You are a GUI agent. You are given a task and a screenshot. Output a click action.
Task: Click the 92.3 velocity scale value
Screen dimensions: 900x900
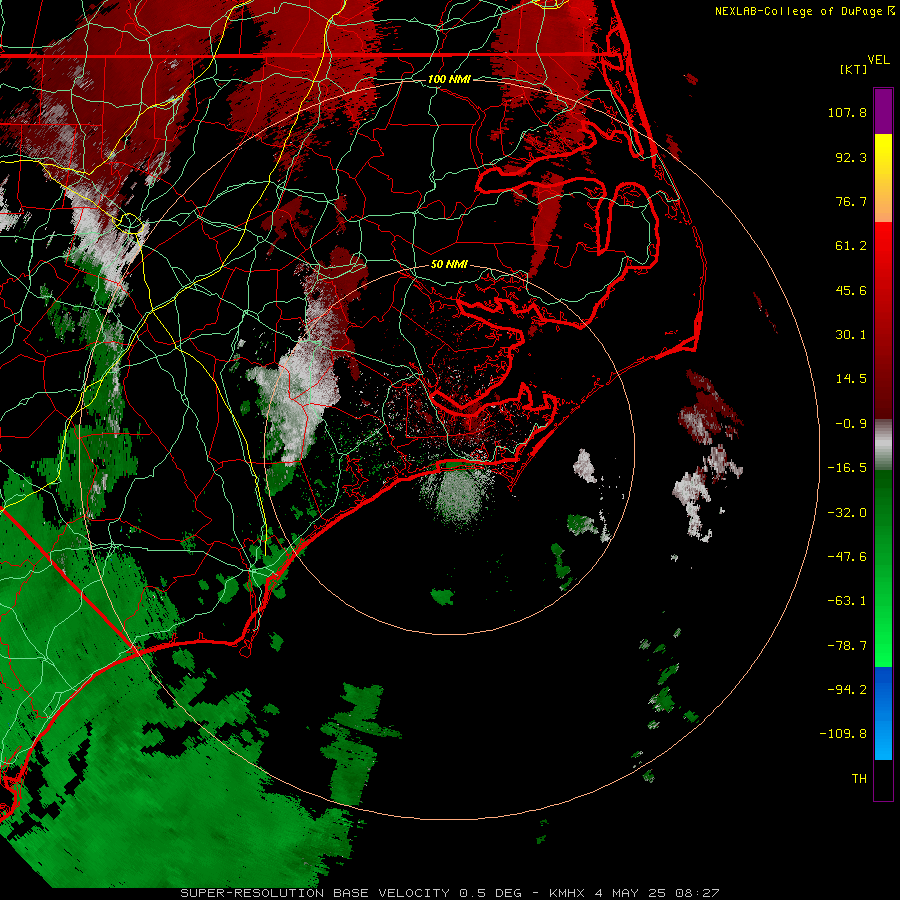851,157
